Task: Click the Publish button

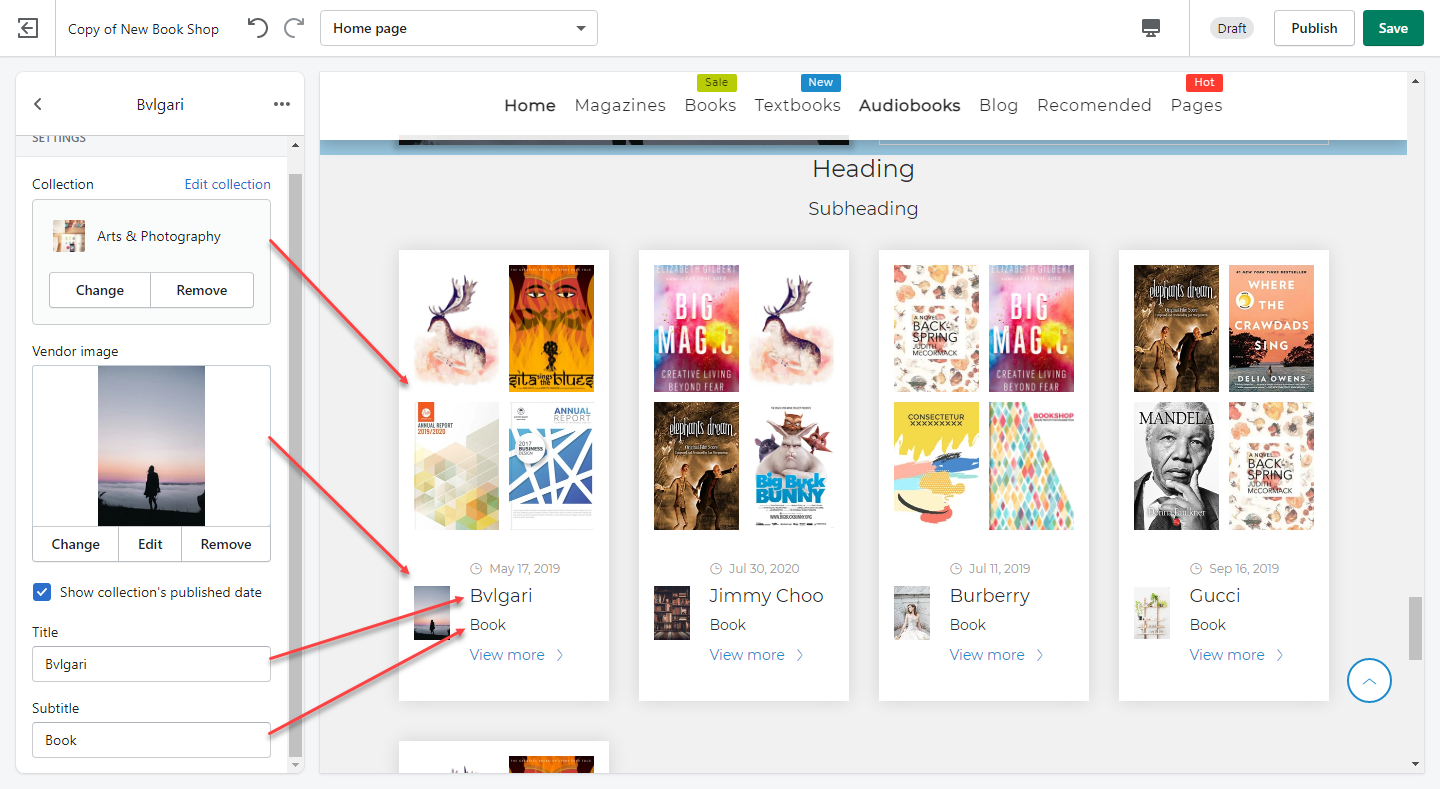Action: [x=1314, y=28]
